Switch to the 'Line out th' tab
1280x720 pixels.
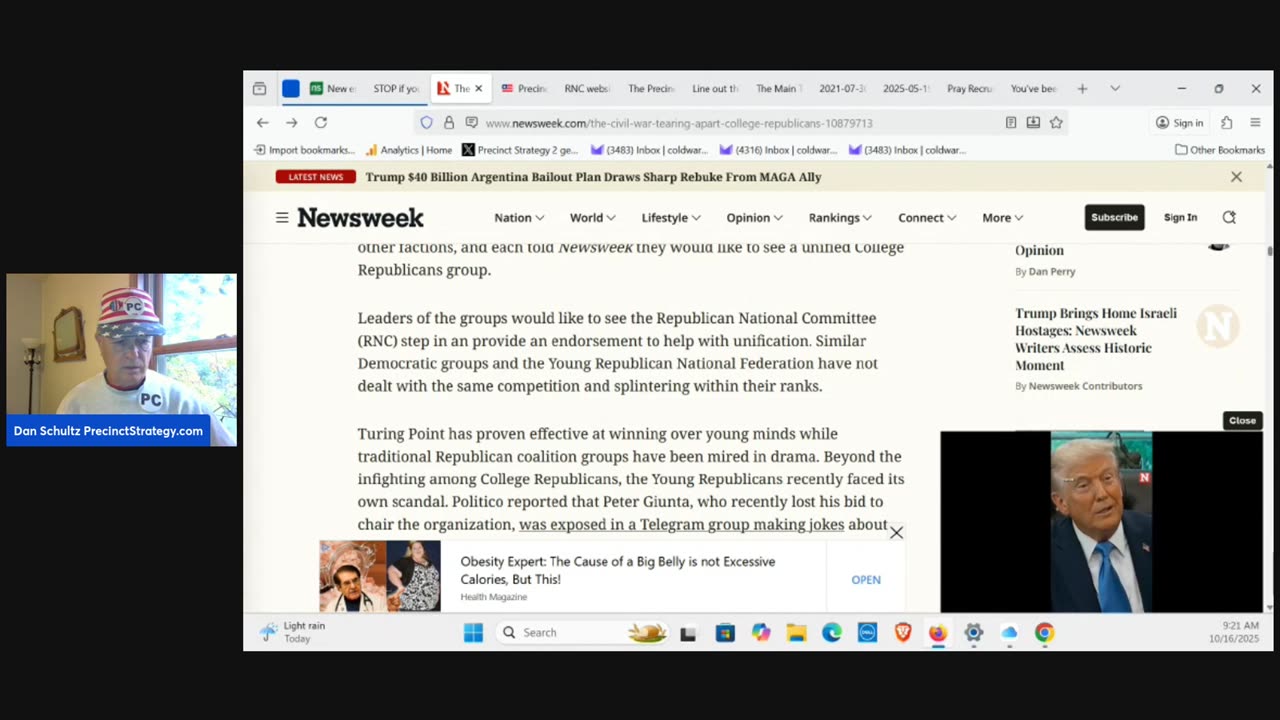tap(715, 89)
